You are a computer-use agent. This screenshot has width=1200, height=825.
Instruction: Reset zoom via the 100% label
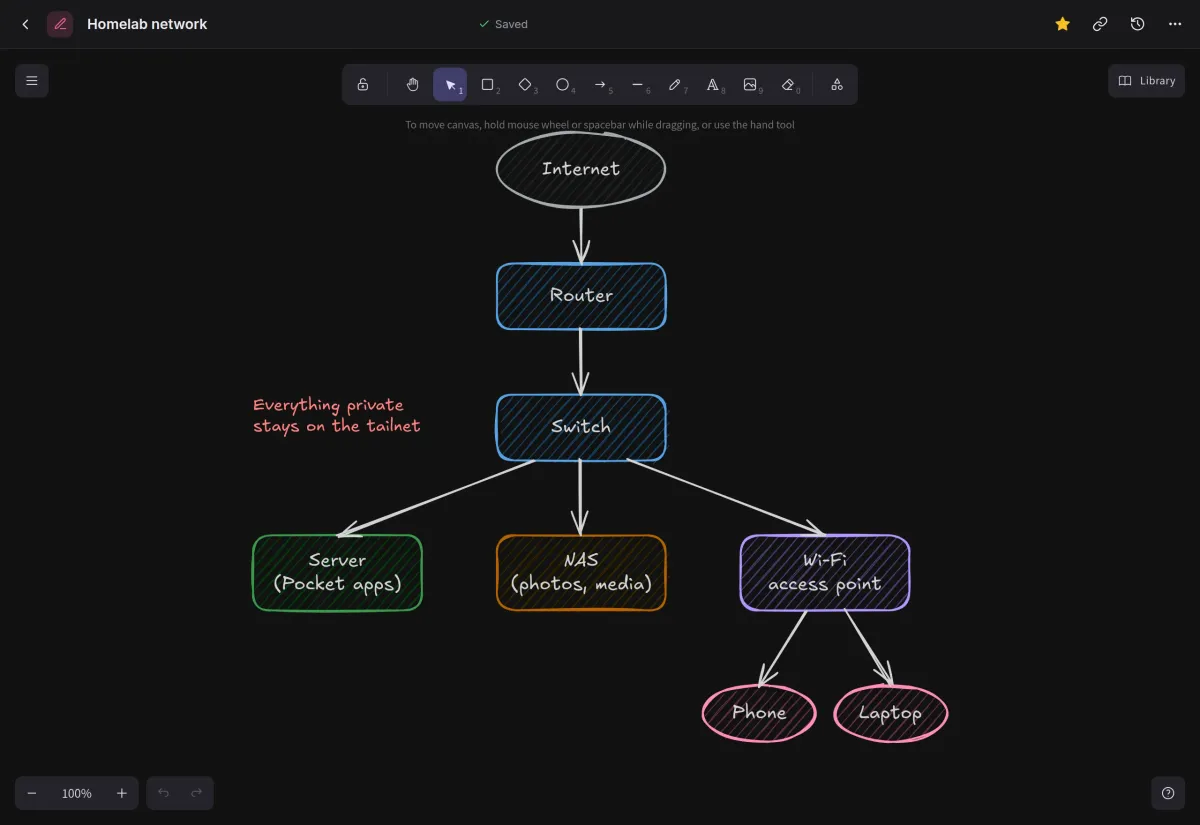pyautogui.click(x=77, y=793)
